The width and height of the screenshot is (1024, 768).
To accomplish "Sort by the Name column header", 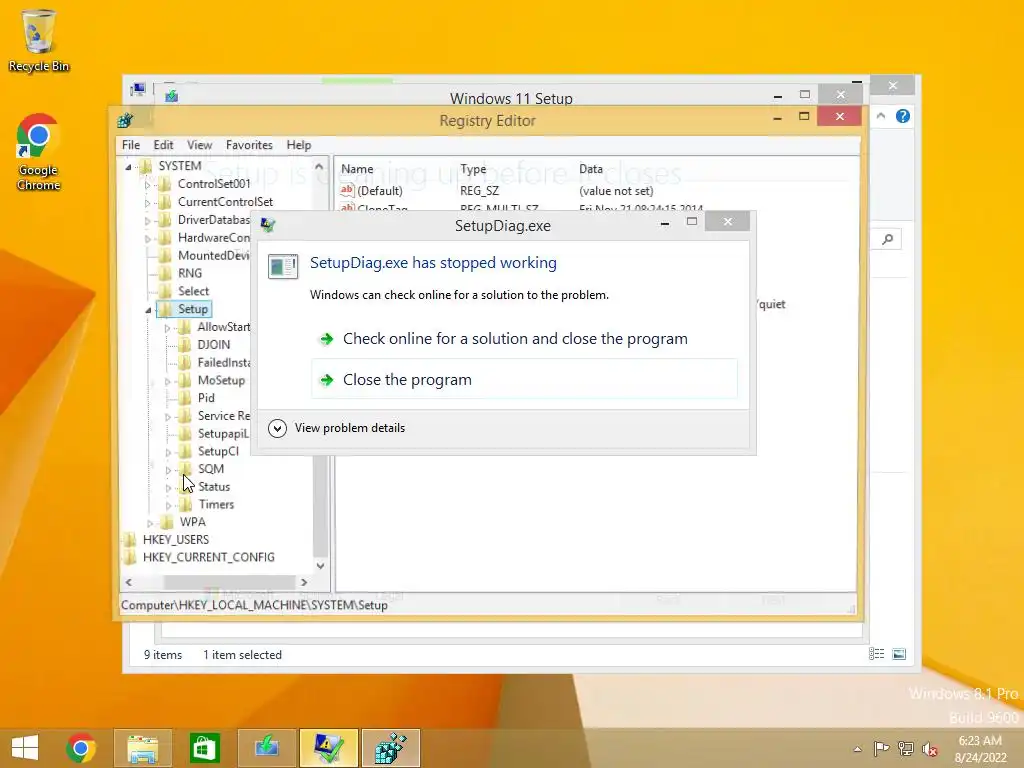I will click(x=357, y=169).
